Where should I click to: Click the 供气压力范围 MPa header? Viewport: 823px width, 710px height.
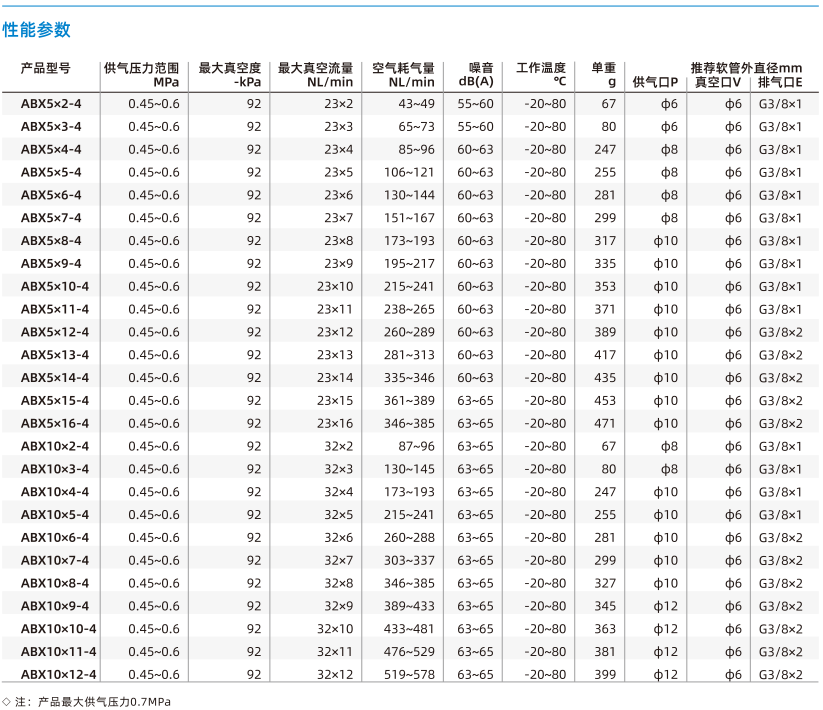tap(141, 75)
